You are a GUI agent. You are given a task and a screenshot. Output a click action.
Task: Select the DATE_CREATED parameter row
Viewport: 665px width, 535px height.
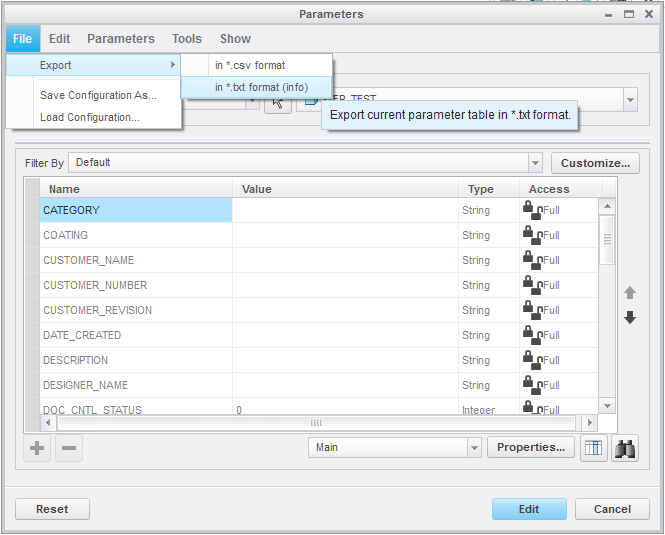319,335
